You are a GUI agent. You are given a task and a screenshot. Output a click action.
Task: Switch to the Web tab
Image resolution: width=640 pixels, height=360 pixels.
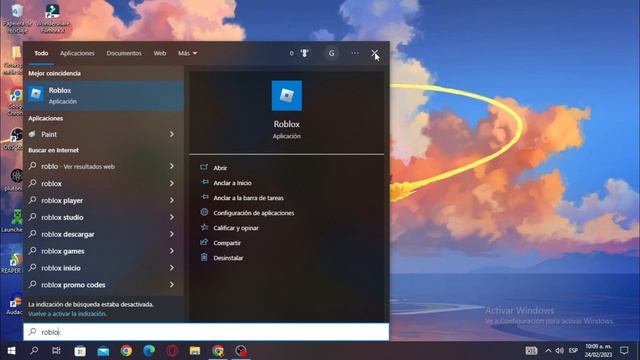tap(160, 53)
